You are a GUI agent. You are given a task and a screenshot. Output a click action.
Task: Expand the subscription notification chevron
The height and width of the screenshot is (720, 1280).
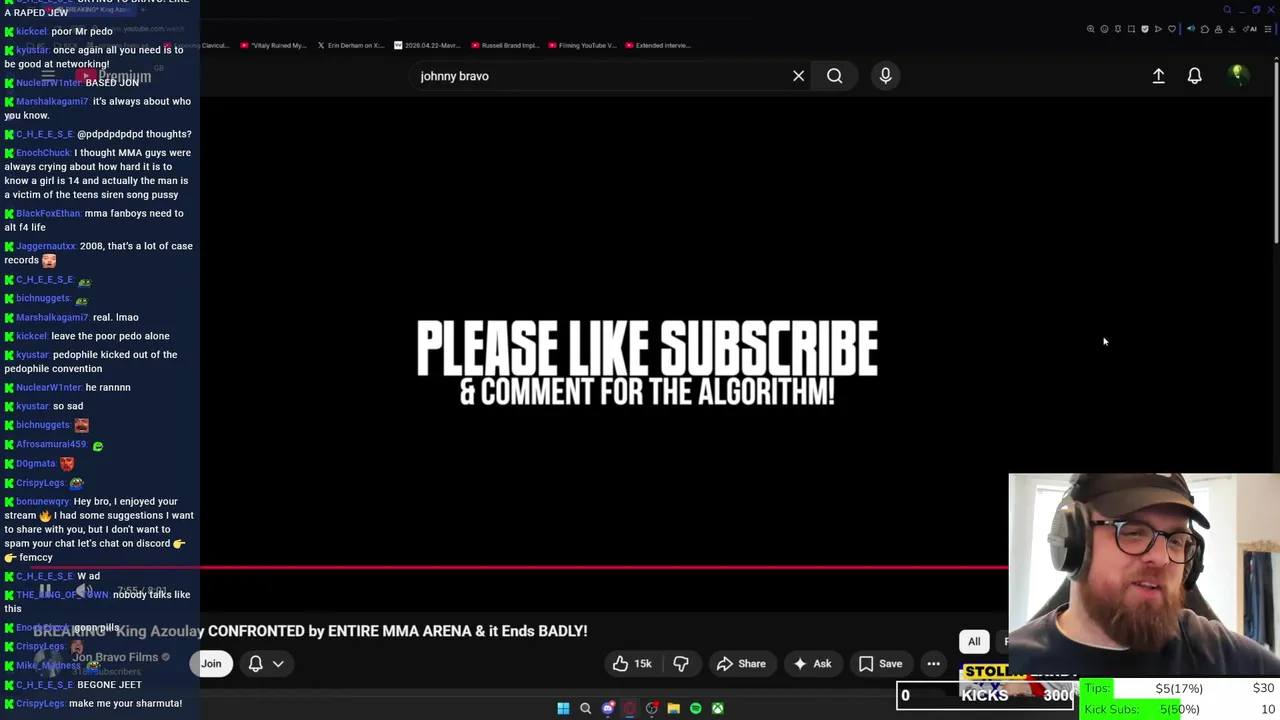(278, 664)
